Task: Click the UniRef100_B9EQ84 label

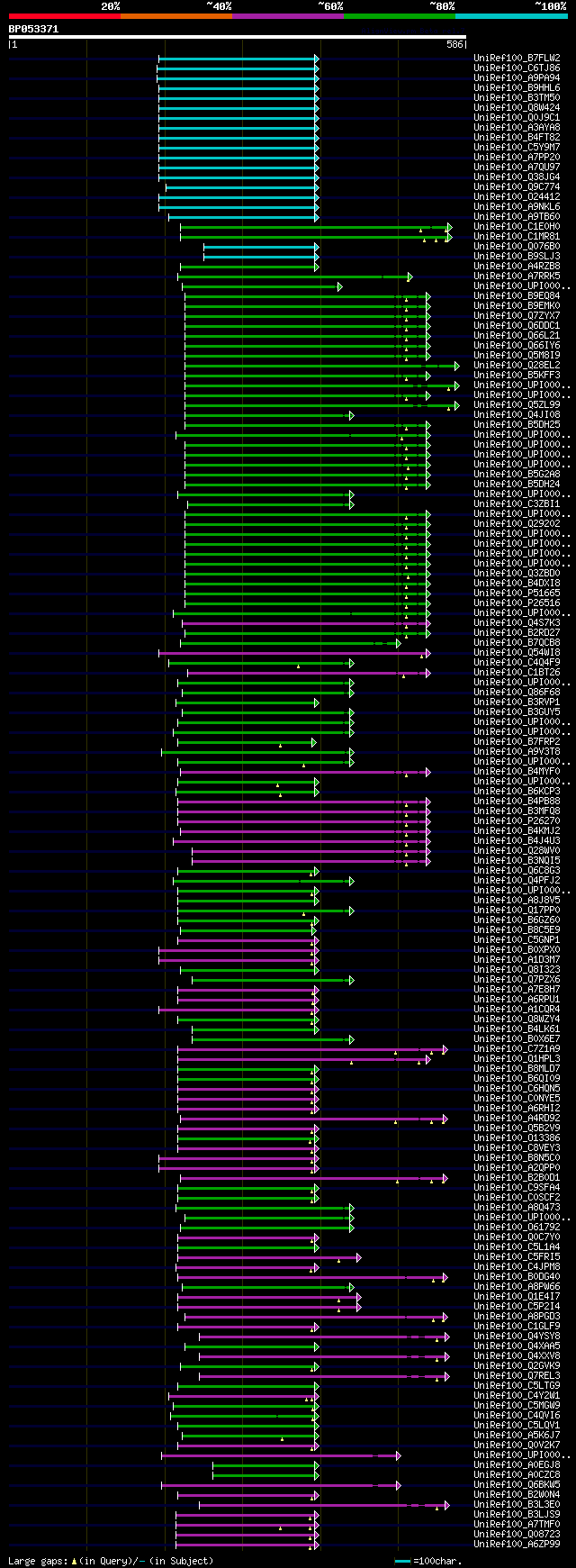Action: pos(517,296)
